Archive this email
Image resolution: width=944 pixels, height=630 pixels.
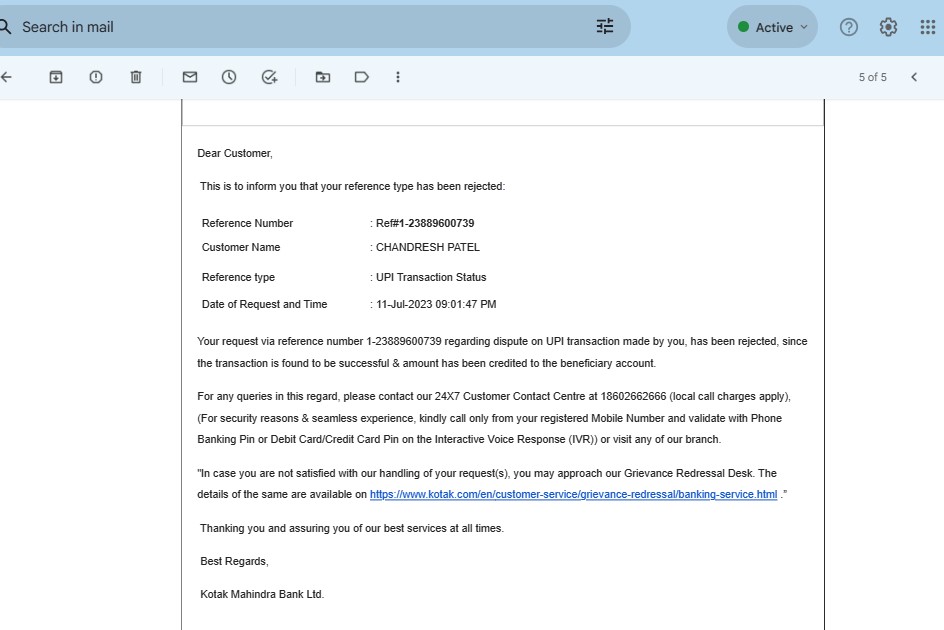[x=56, y=77]
